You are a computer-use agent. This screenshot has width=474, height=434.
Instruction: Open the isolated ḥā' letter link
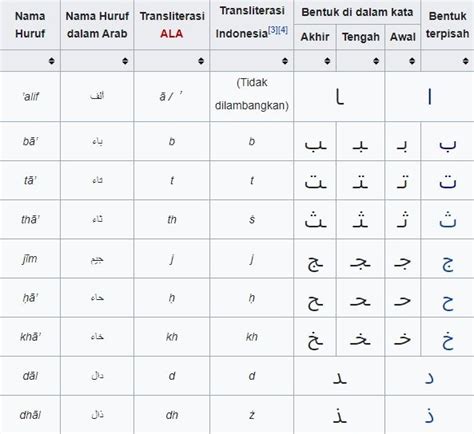coord(448,303)
